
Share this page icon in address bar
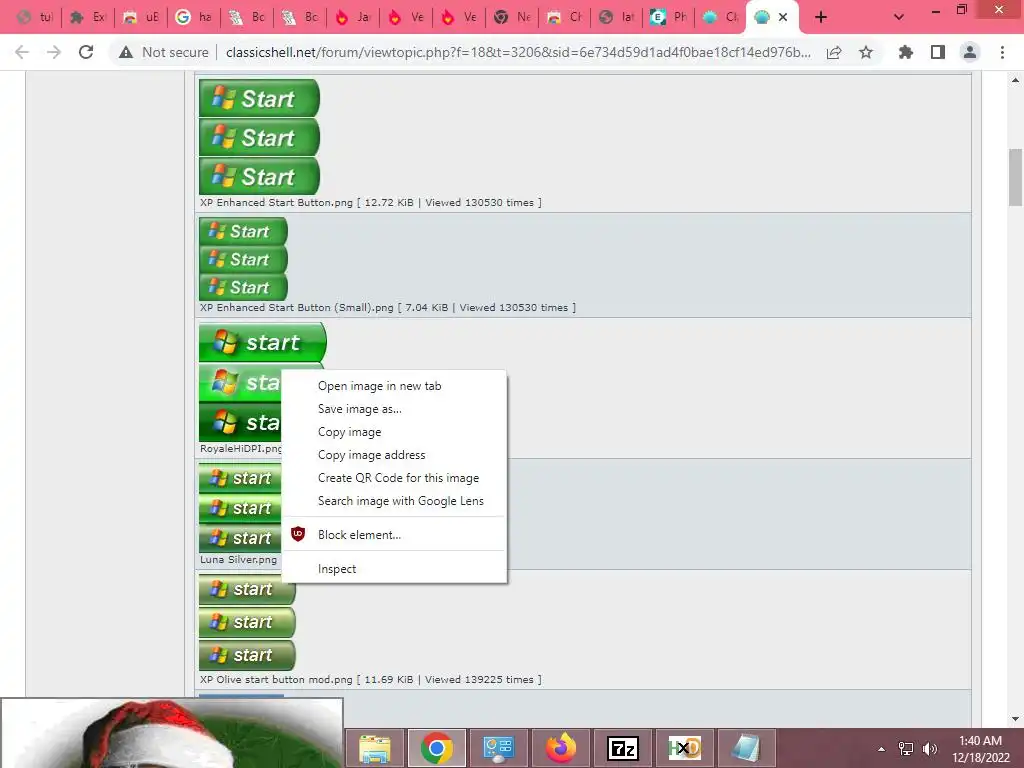pyautogui.click(x=834, y=52)
